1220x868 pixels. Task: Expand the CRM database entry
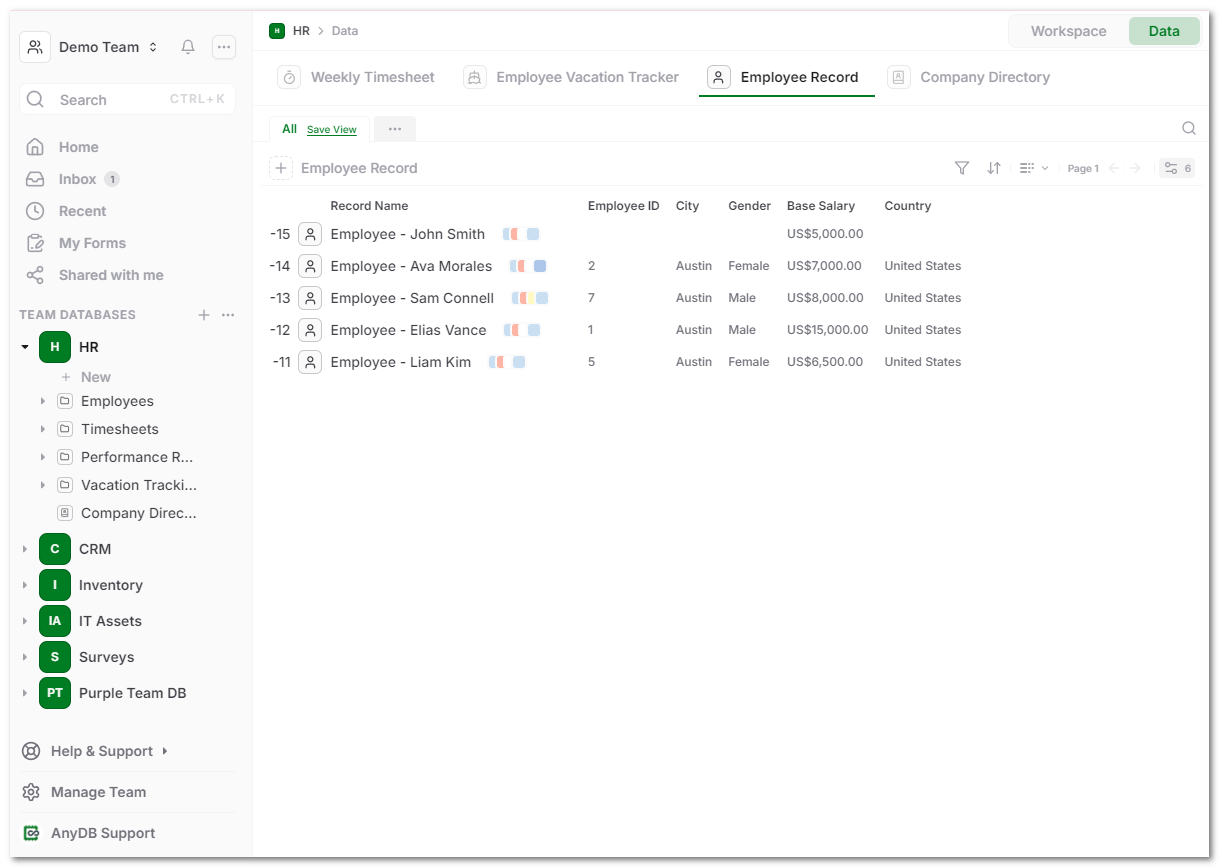(x=24, y=548)
